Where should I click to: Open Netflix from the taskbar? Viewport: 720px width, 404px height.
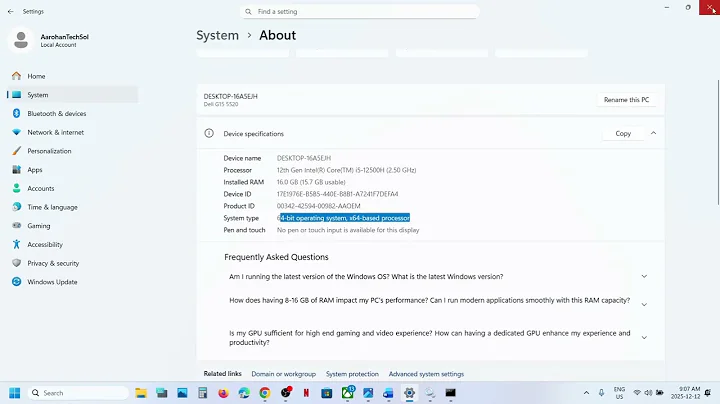pos(306,393)
